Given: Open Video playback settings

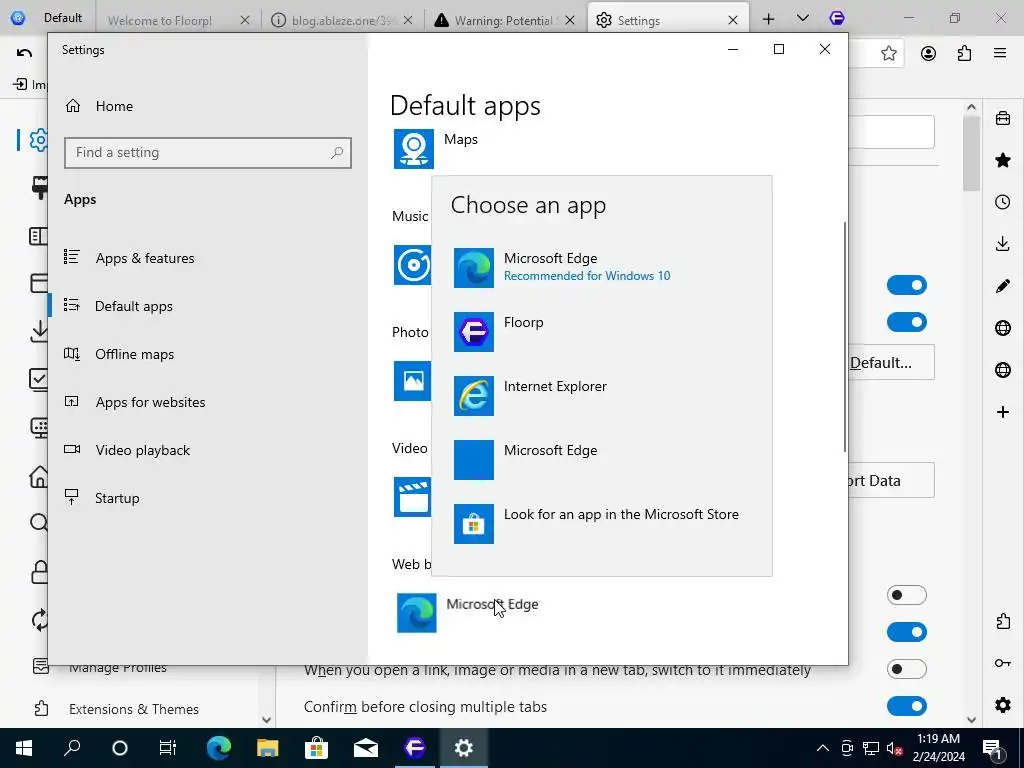Looking at the screenshot, I should click(127, 450).
